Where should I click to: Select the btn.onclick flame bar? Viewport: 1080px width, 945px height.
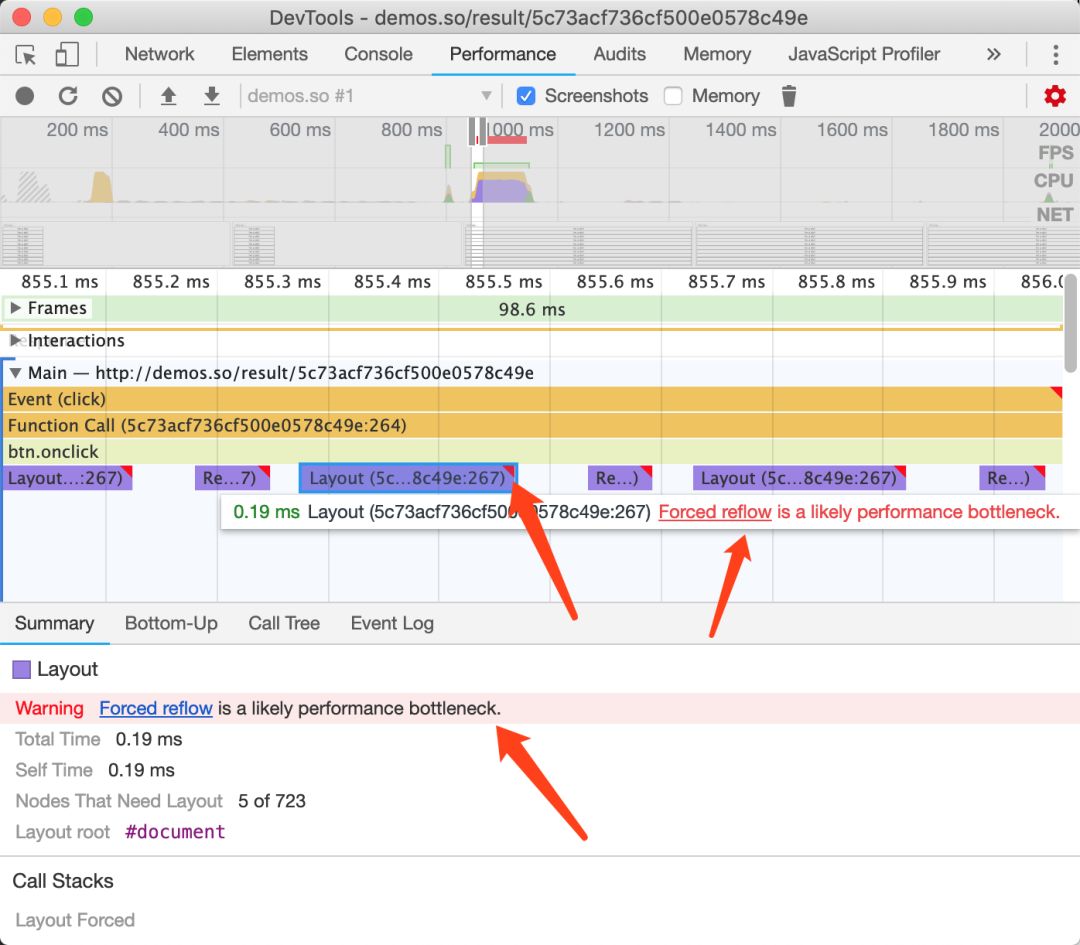(533, 452)
